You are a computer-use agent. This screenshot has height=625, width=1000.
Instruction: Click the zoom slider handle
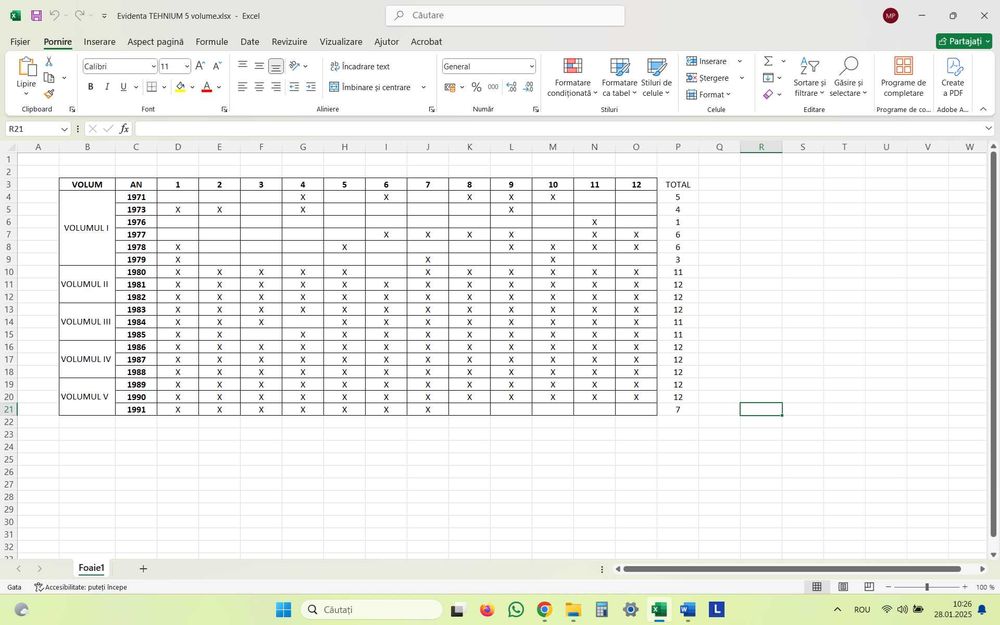click(x=927, y=587)
